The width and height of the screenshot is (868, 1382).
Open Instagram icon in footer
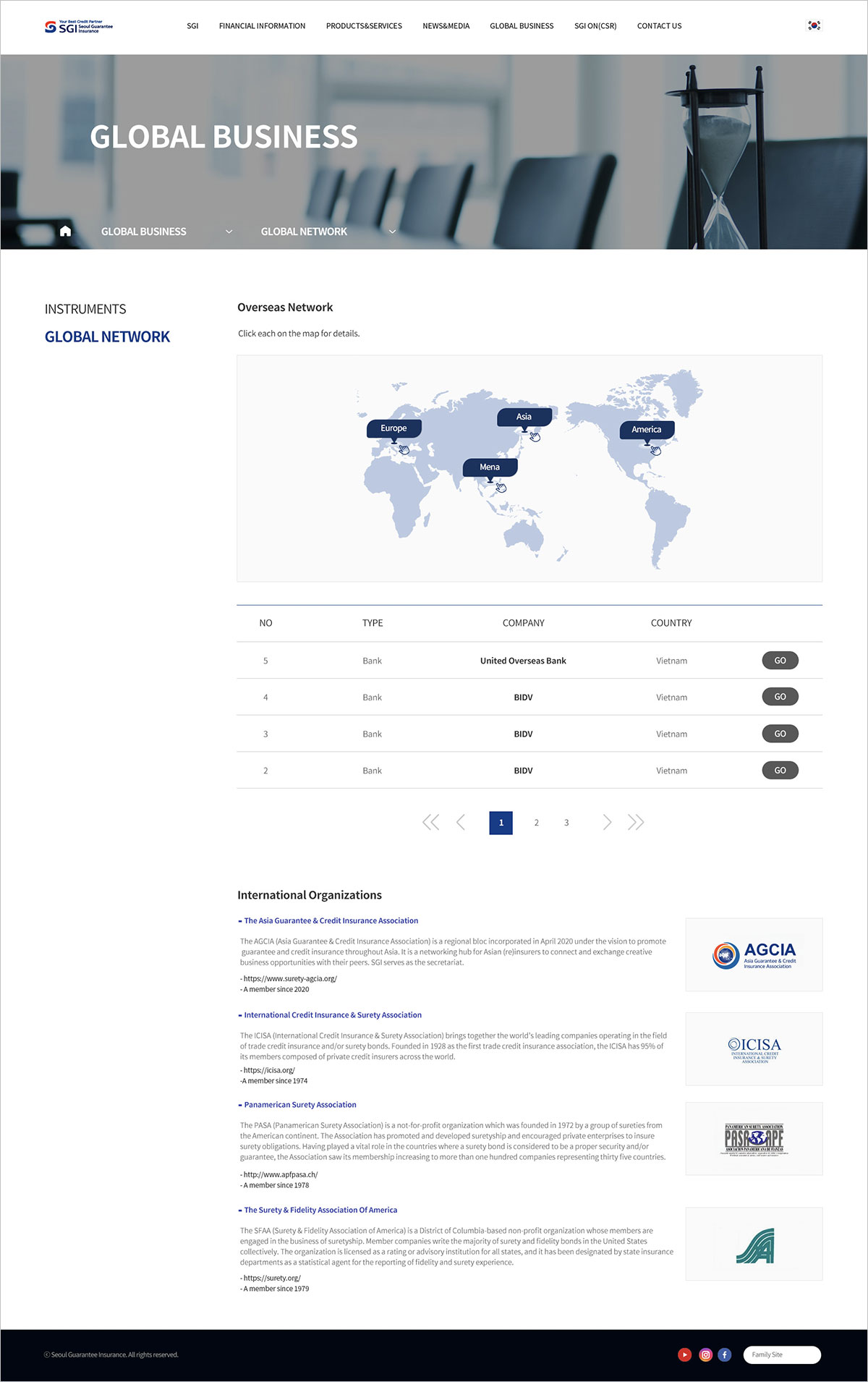(705, 1355)
